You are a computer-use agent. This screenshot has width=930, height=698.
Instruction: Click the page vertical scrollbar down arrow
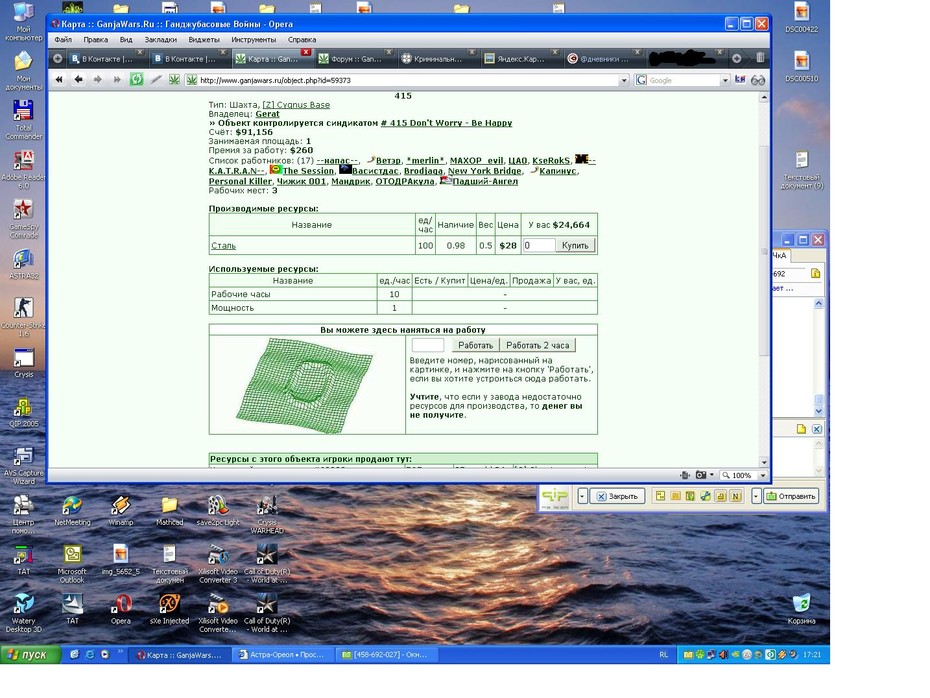point(764,463)
